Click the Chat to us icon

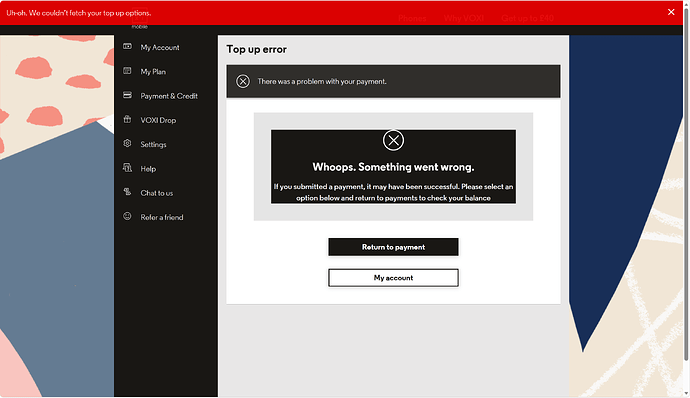point(127,192)
